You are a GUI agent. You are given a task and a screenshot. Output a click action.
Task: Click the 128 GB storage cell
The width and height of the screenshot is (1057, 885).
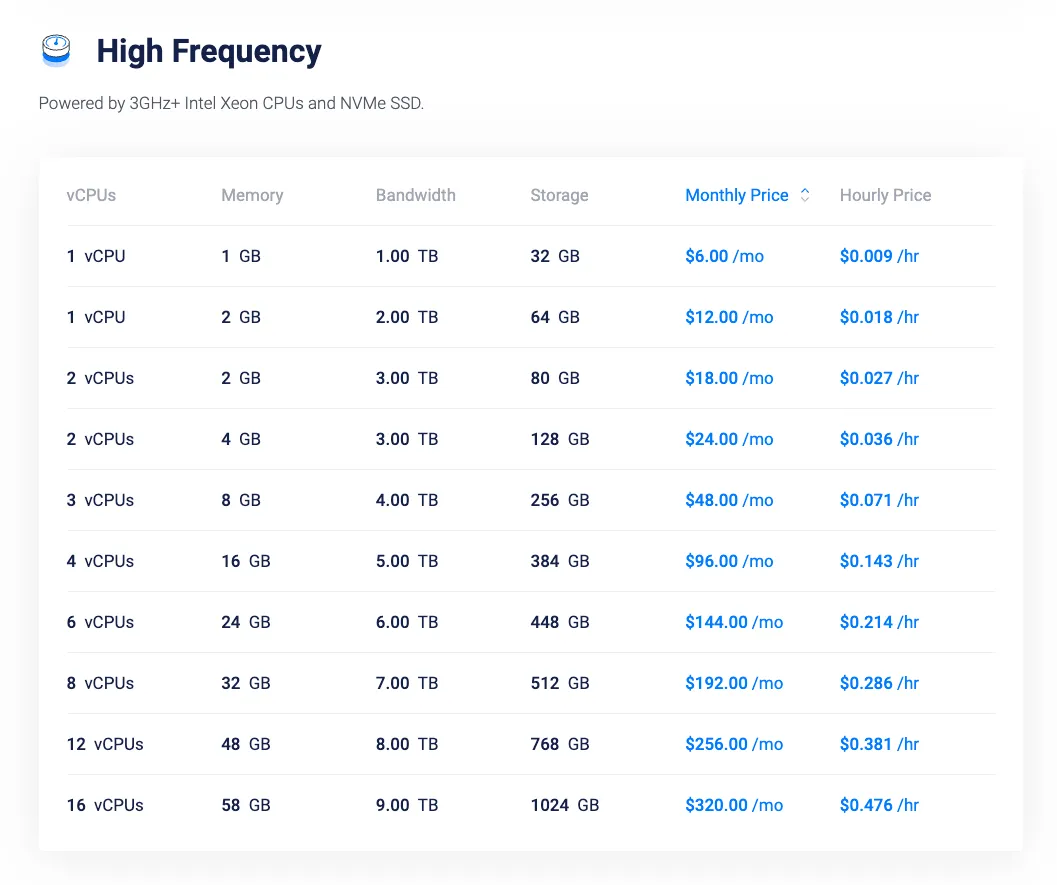(560, 439)
